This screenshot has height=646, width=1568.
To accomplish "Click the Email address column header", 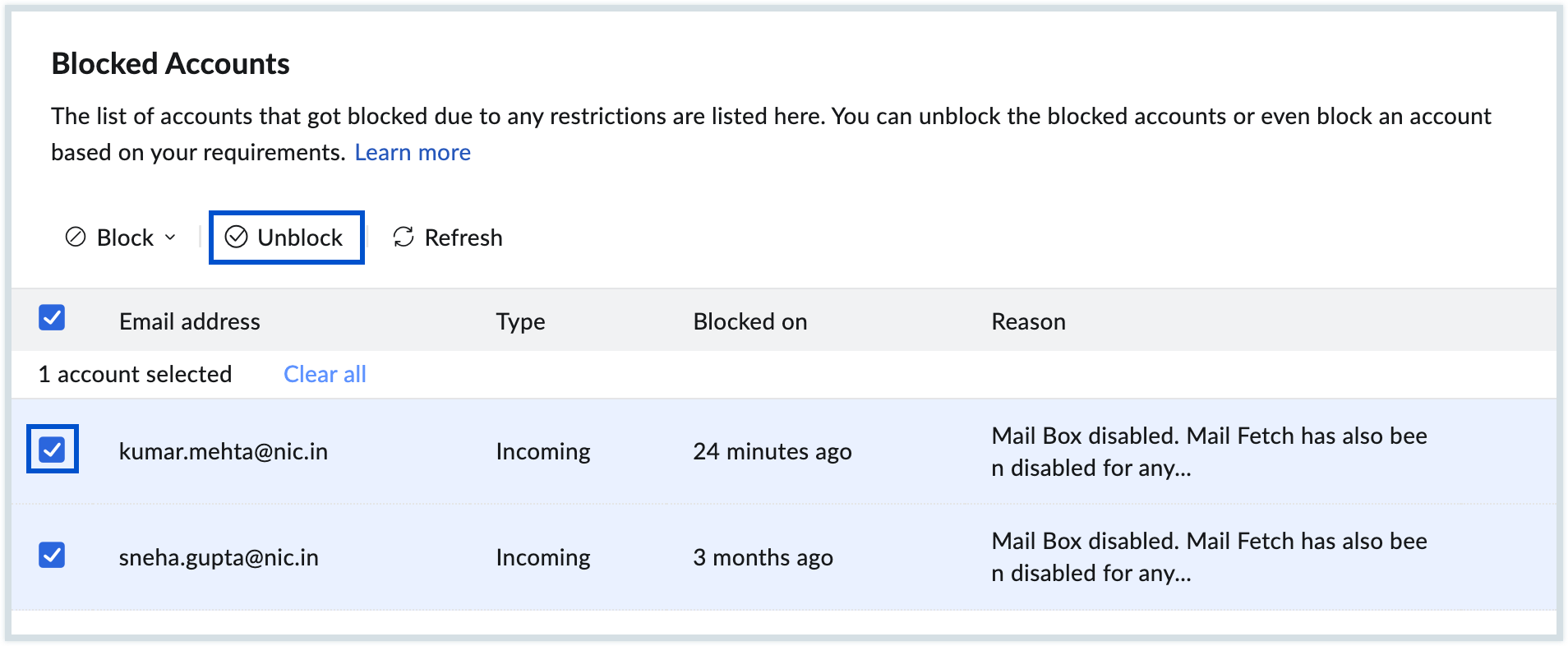I will 189,321.
